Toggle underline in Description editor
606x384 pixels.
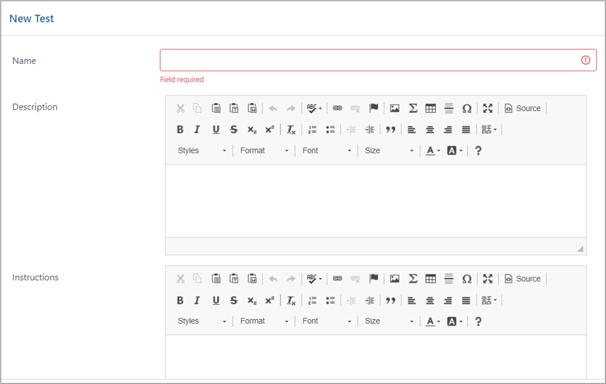pos(216,129)
